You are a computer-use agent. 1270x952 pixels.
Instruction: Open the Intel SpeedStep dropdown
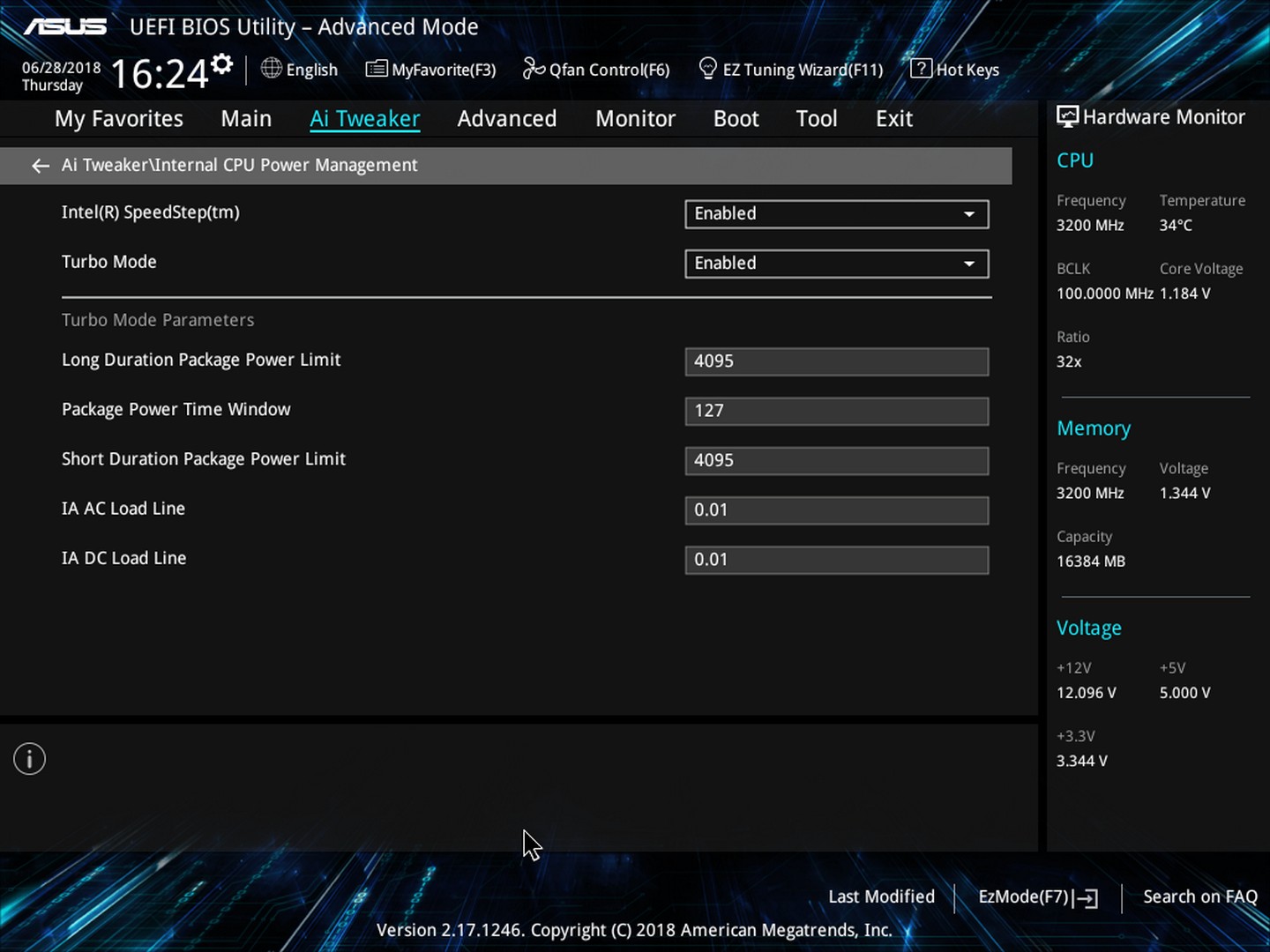tap(837, 214)
